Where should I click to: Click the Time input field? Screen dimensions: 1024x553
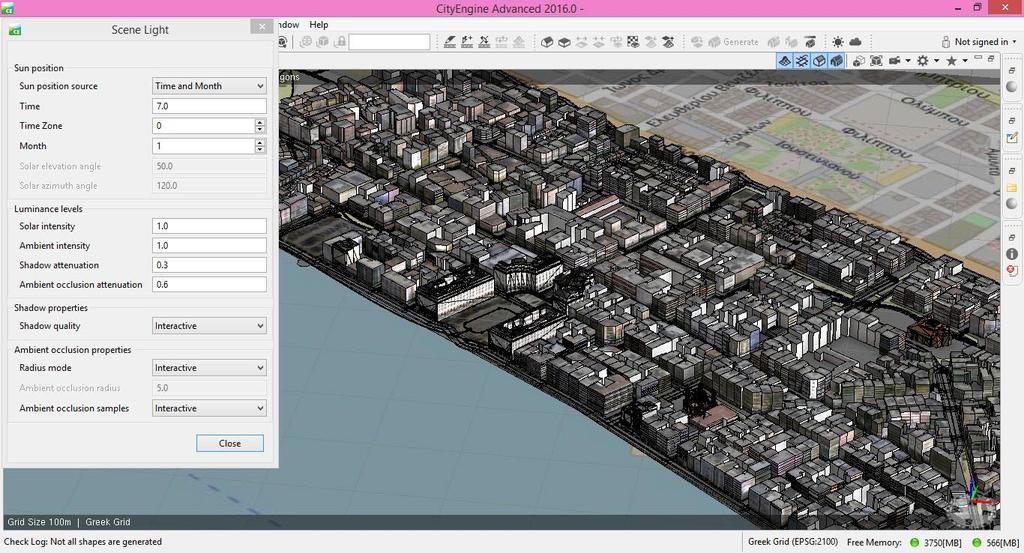(x=209, y=106)
